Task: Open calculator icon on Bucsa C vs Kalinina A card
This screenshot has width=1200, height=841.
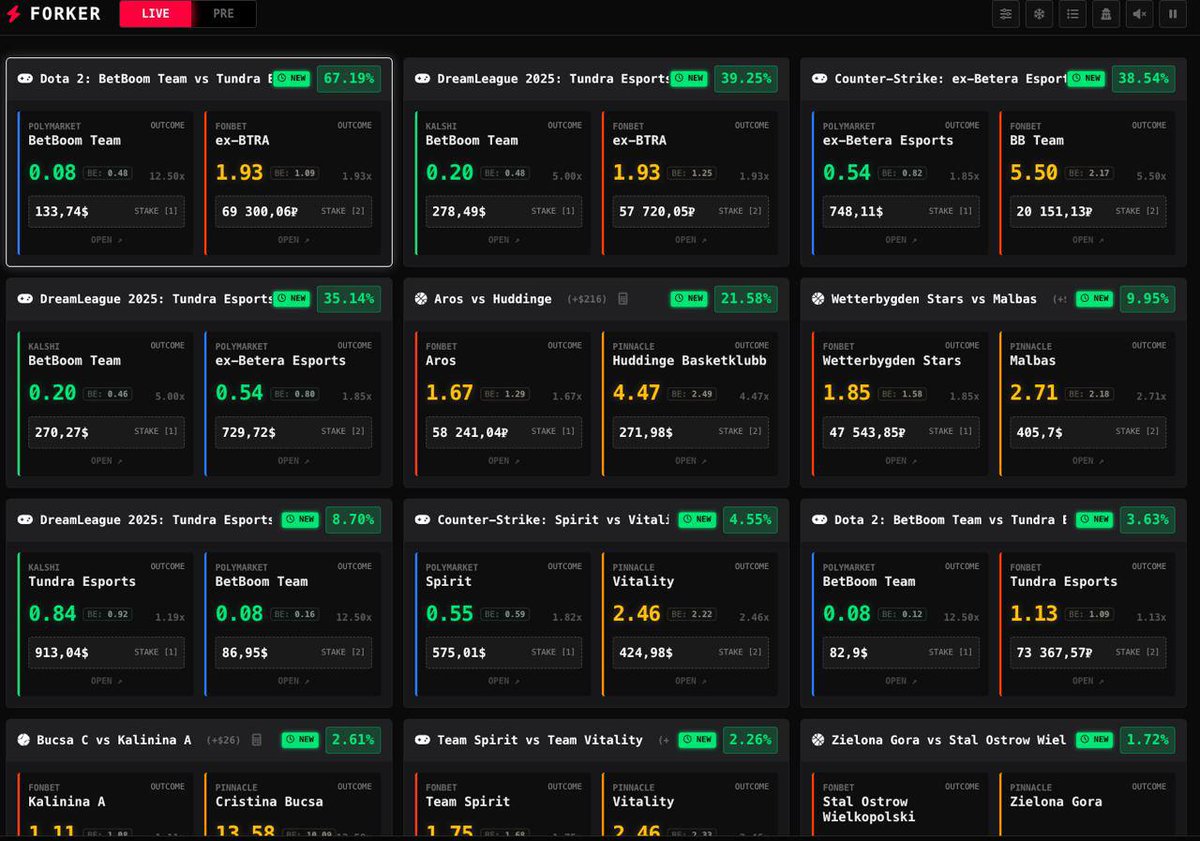Action: pyautogui.click(x=256, y=739)
